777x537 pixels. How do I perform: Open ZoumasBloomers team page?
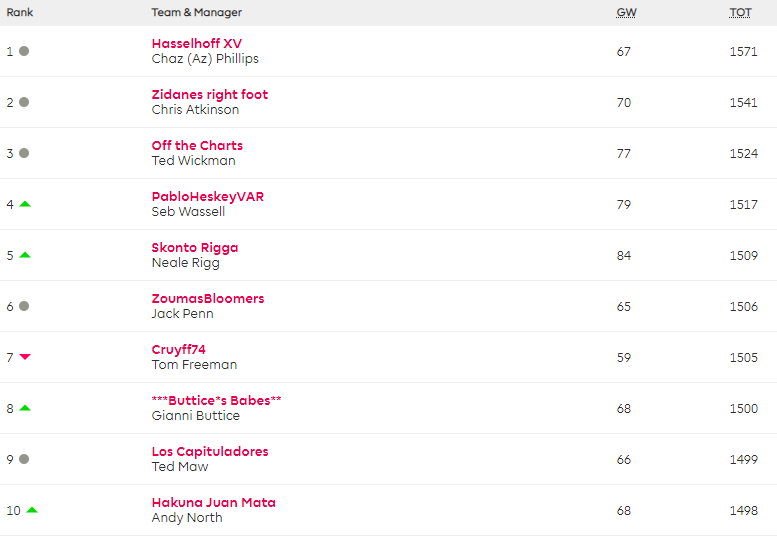click(x=208, y=299)
